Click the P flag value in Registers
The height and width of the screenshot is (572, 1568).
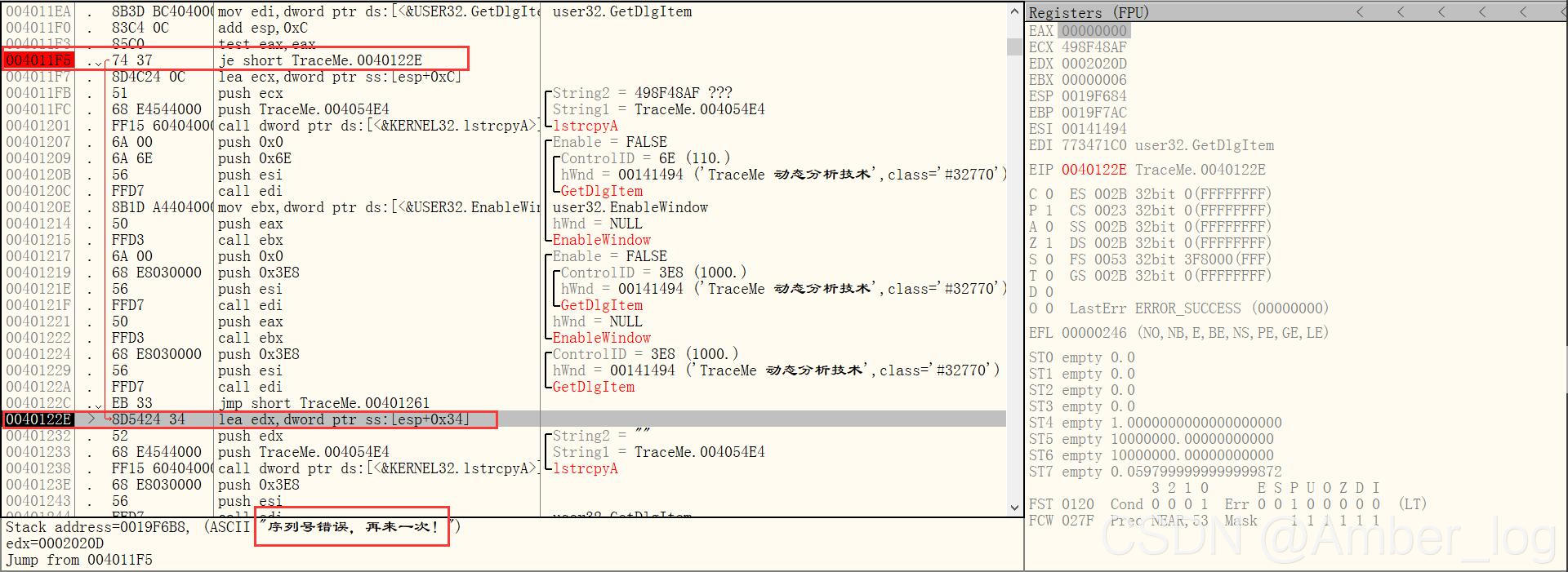[1049, 211]
